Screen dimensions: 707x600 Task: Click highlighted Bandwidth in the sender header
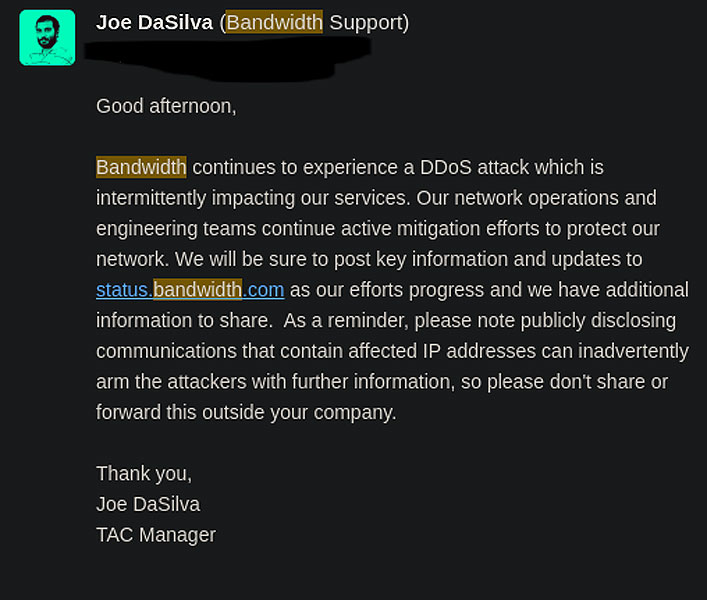pyautogui.click(x=274, y=22)
